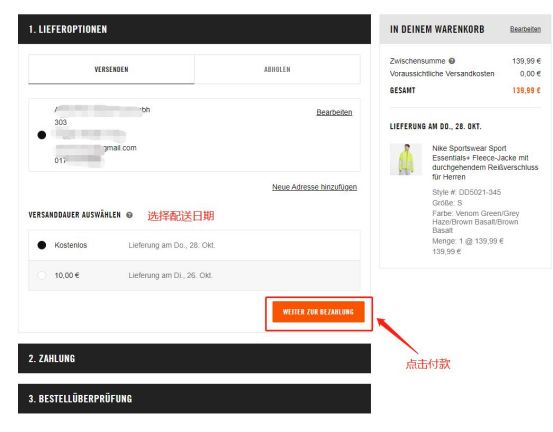
Task: Click the Lieferung am Di., 26. Okt. row
Action: pos(194,275)
